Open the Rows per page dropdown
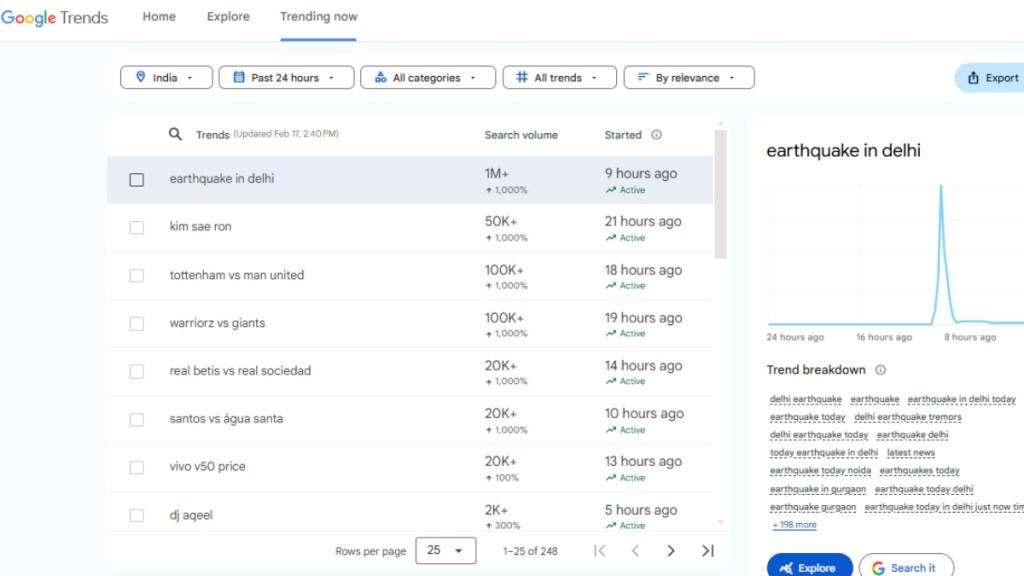1024x576 pixels. pyautogui.click(x=445, y=551)
